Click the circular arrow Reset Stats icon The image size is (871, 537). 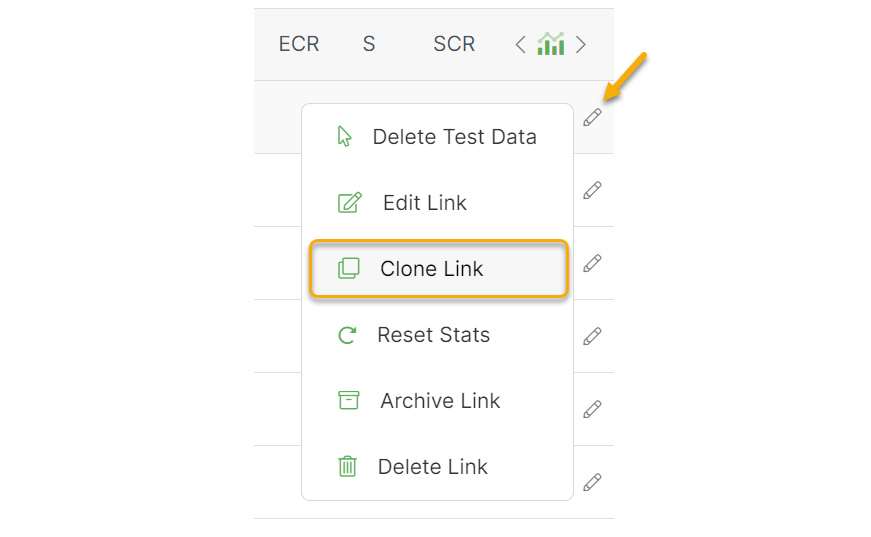point(347,335)
